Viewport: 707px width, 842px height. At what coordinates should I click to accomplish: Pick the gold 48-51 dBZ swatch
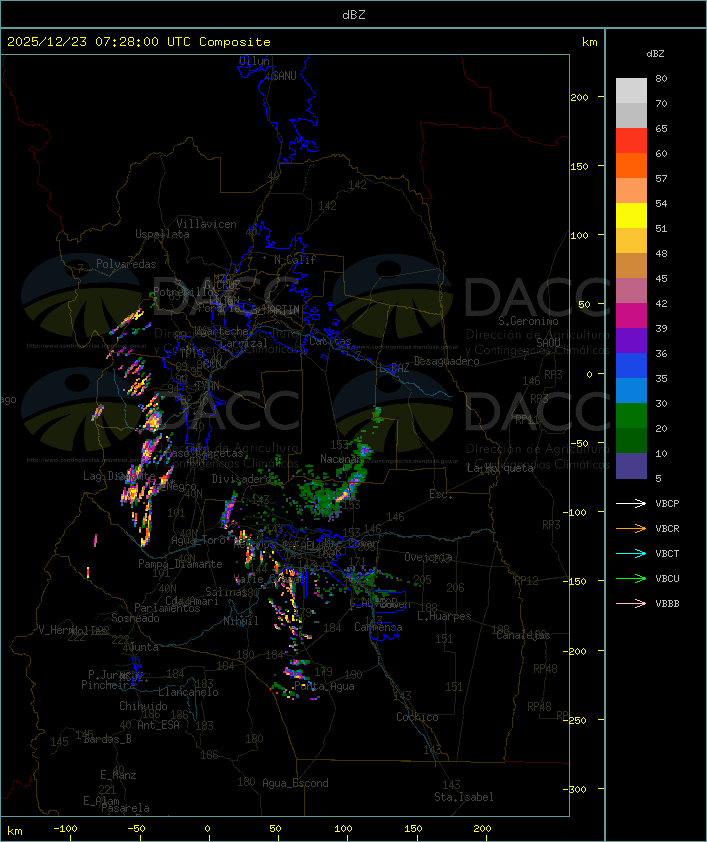631,241
